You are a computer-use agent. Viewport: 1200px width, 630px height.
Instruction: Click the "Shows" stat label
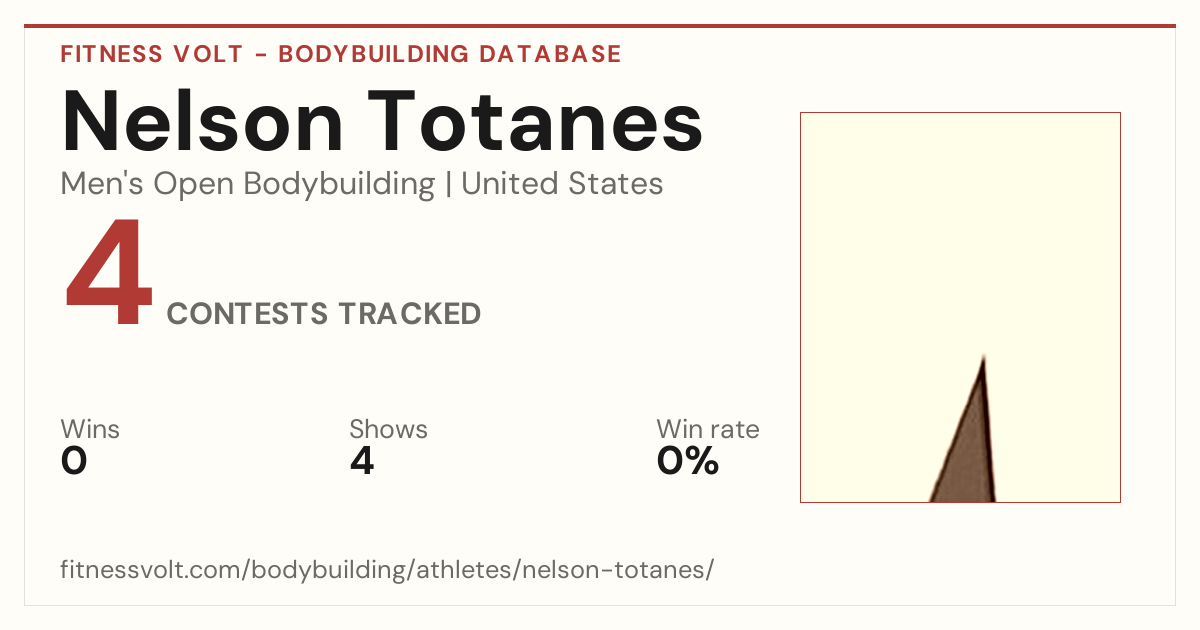(x=388, y=429)
